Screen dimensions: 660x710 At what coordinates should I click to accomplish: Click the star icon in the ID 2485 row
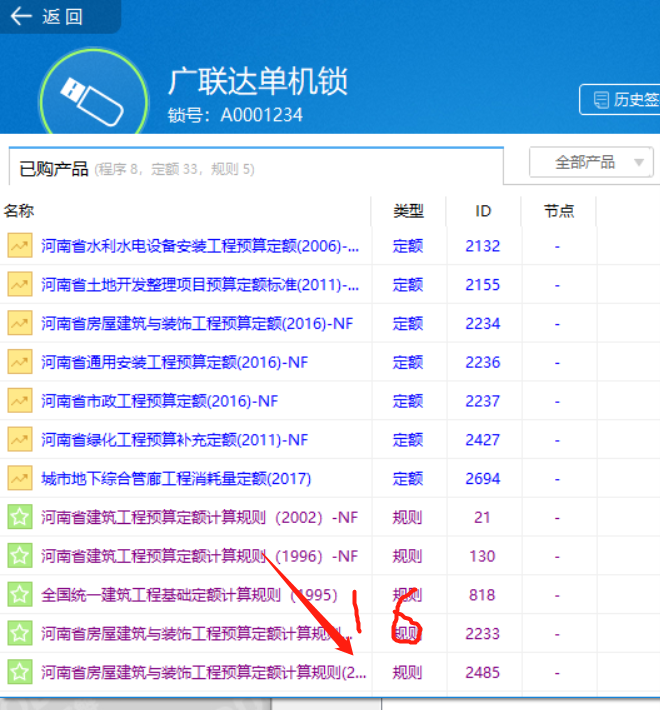20,672
